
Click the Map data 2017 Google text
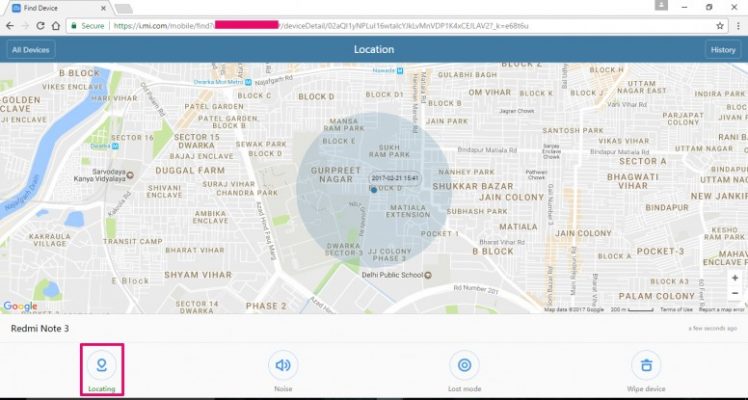(574, 310)
